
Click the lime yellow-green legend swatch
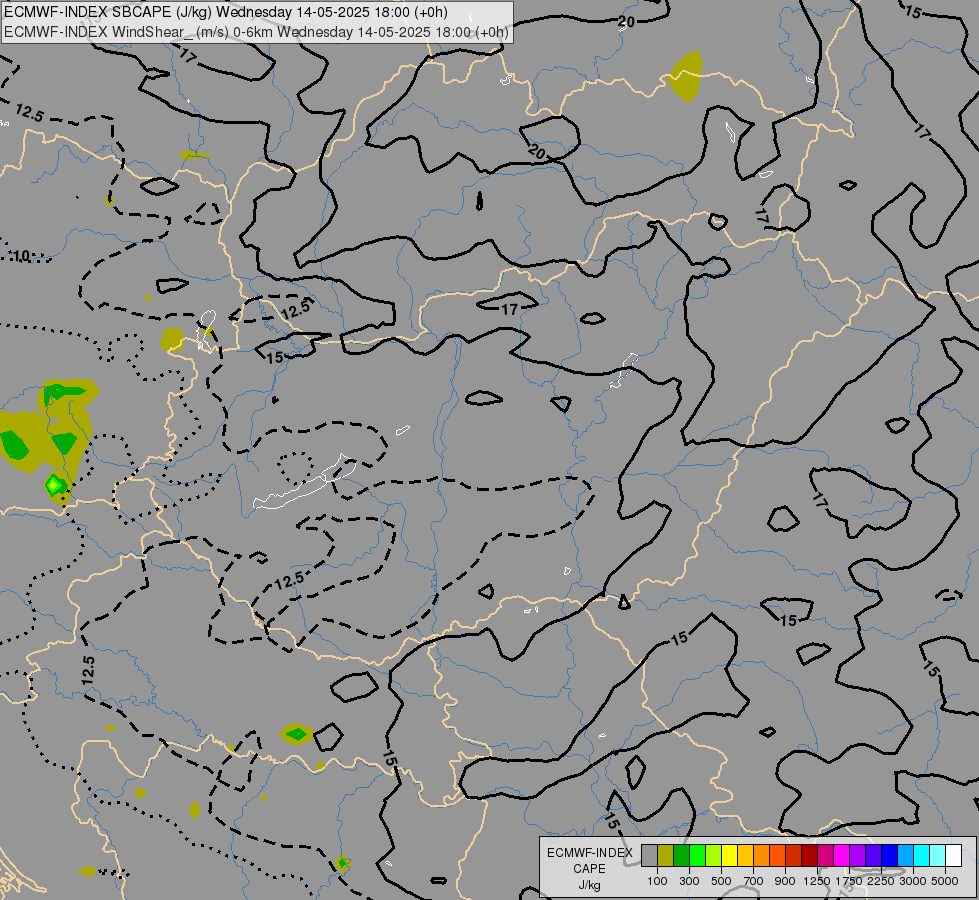point(713,855)
